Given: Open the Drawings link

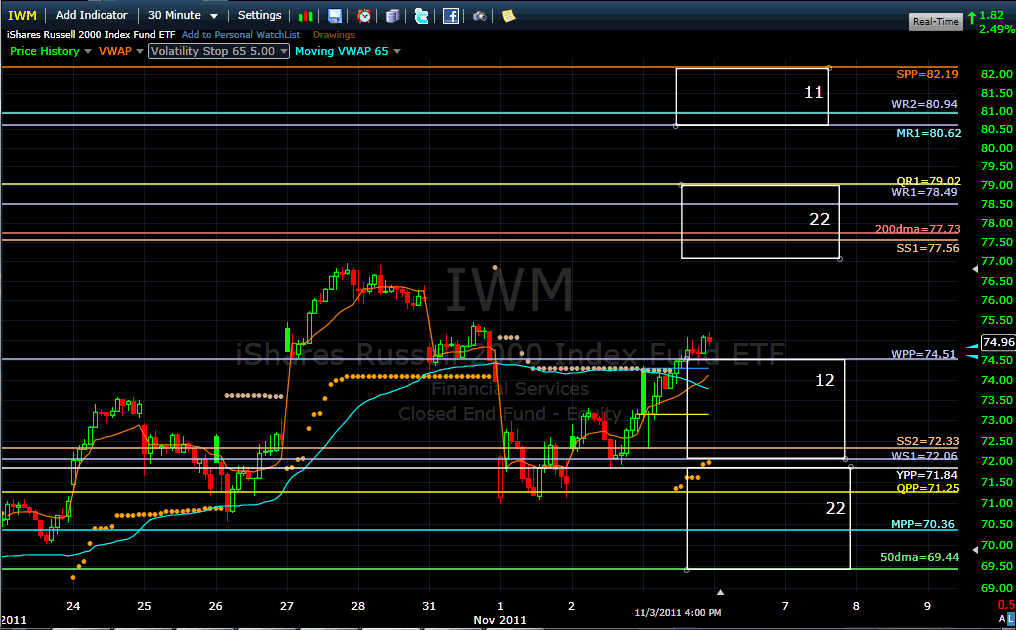Looking at the screenshot, I should 334,35.
